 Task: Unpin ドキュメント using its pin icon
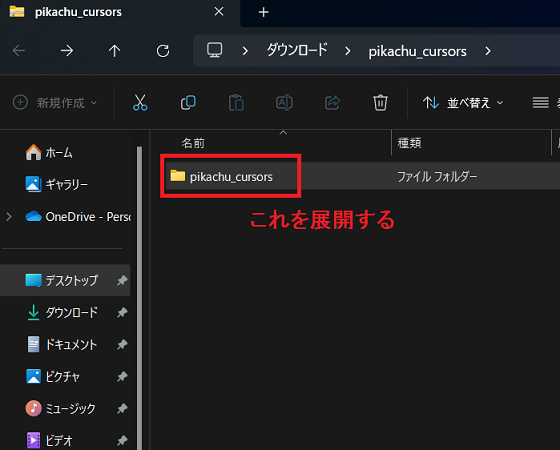click(122, 345)
